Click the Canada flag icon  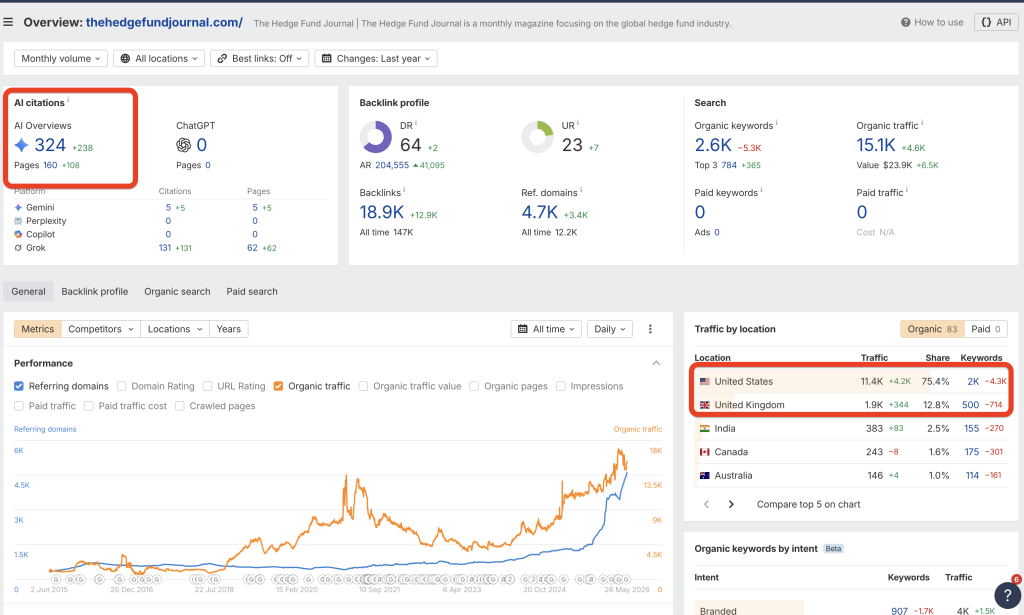[705, 452]
